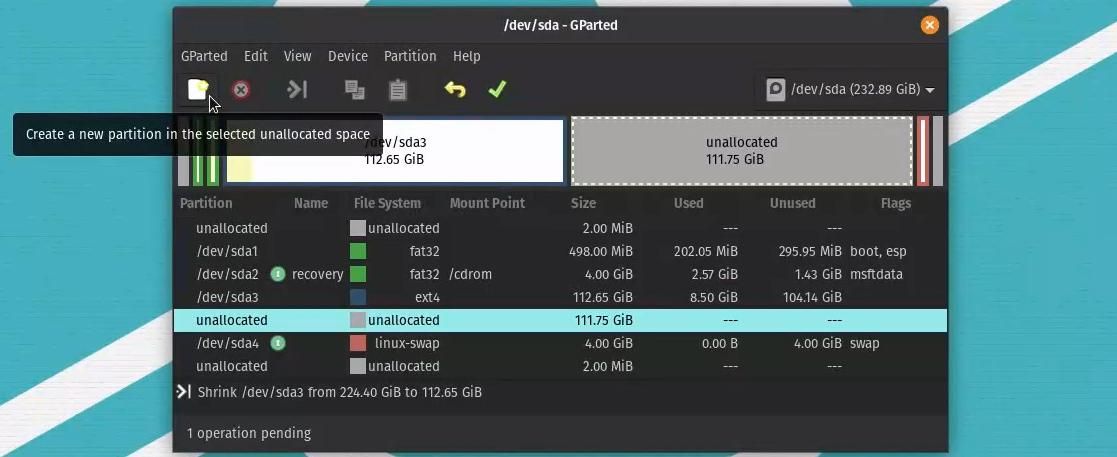The image size is (1117, 457).
Task: Select the red linux-swap block in disk map
Action: coord(923,151)
